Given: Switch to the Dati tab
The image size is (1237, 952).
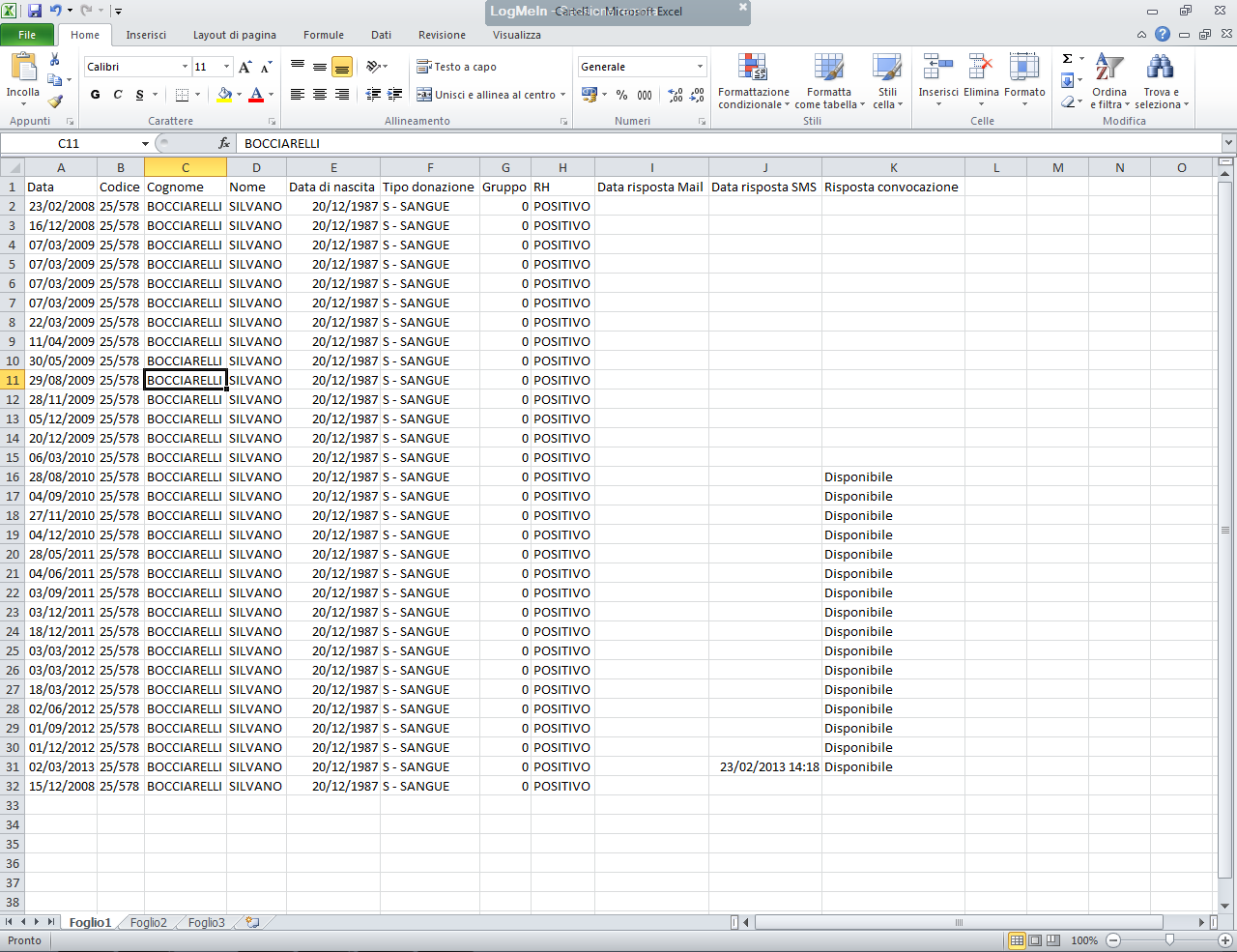Looking at the screenshot, I should (x=382, y=35).
